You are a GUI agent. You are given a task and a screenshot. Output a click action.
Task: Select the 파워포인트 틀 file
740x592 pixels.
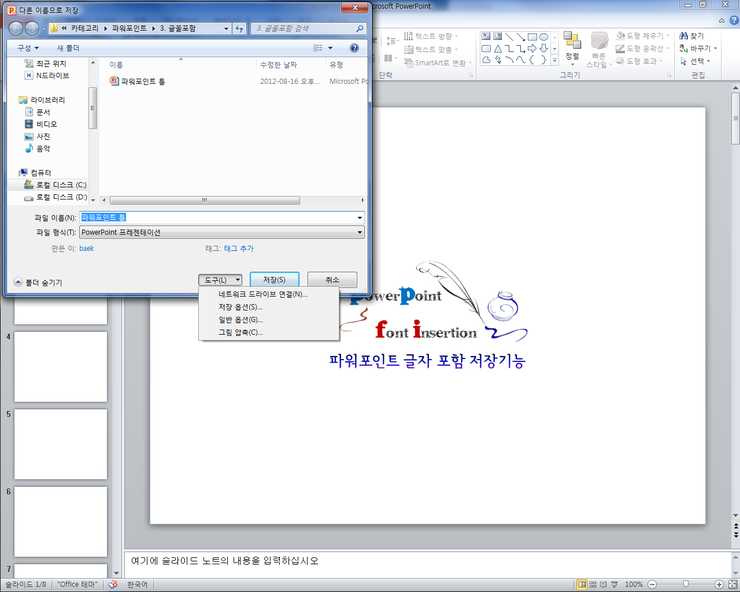pyautogui.click(x=137, y=81)
